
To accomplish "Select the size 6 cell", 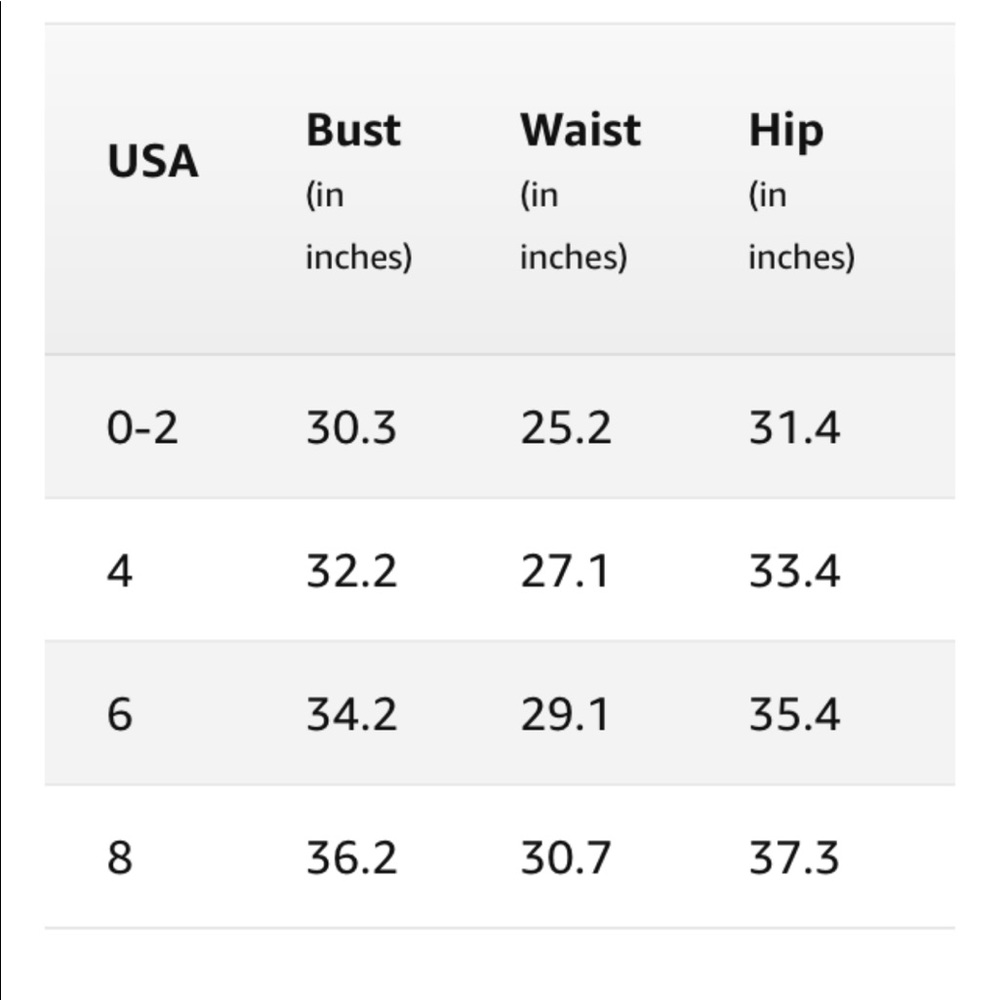I will [120, 714].
